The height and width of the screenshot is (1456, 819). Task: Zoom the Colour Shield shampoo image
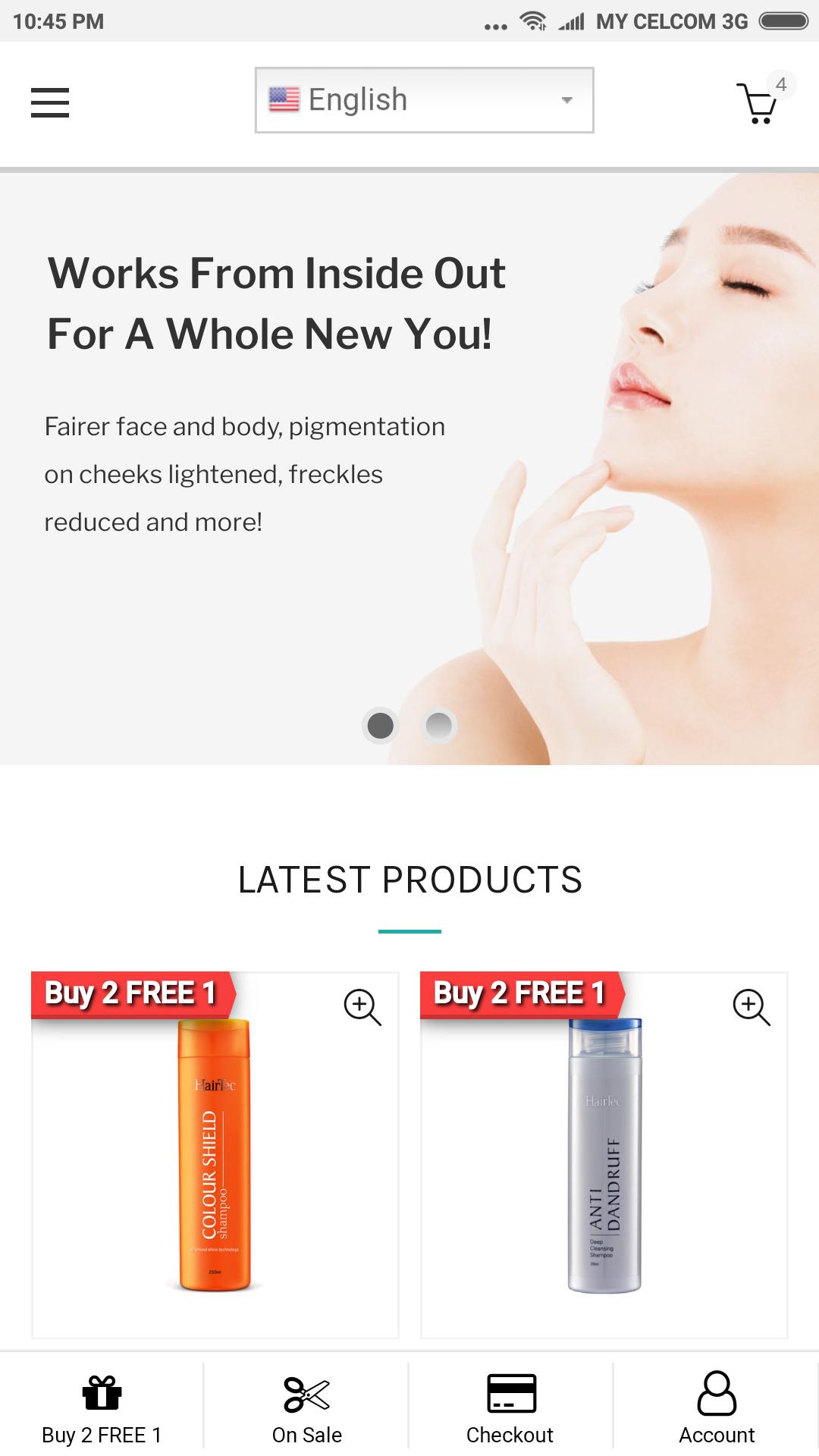pyautogui.click(x=362, y=1007)
